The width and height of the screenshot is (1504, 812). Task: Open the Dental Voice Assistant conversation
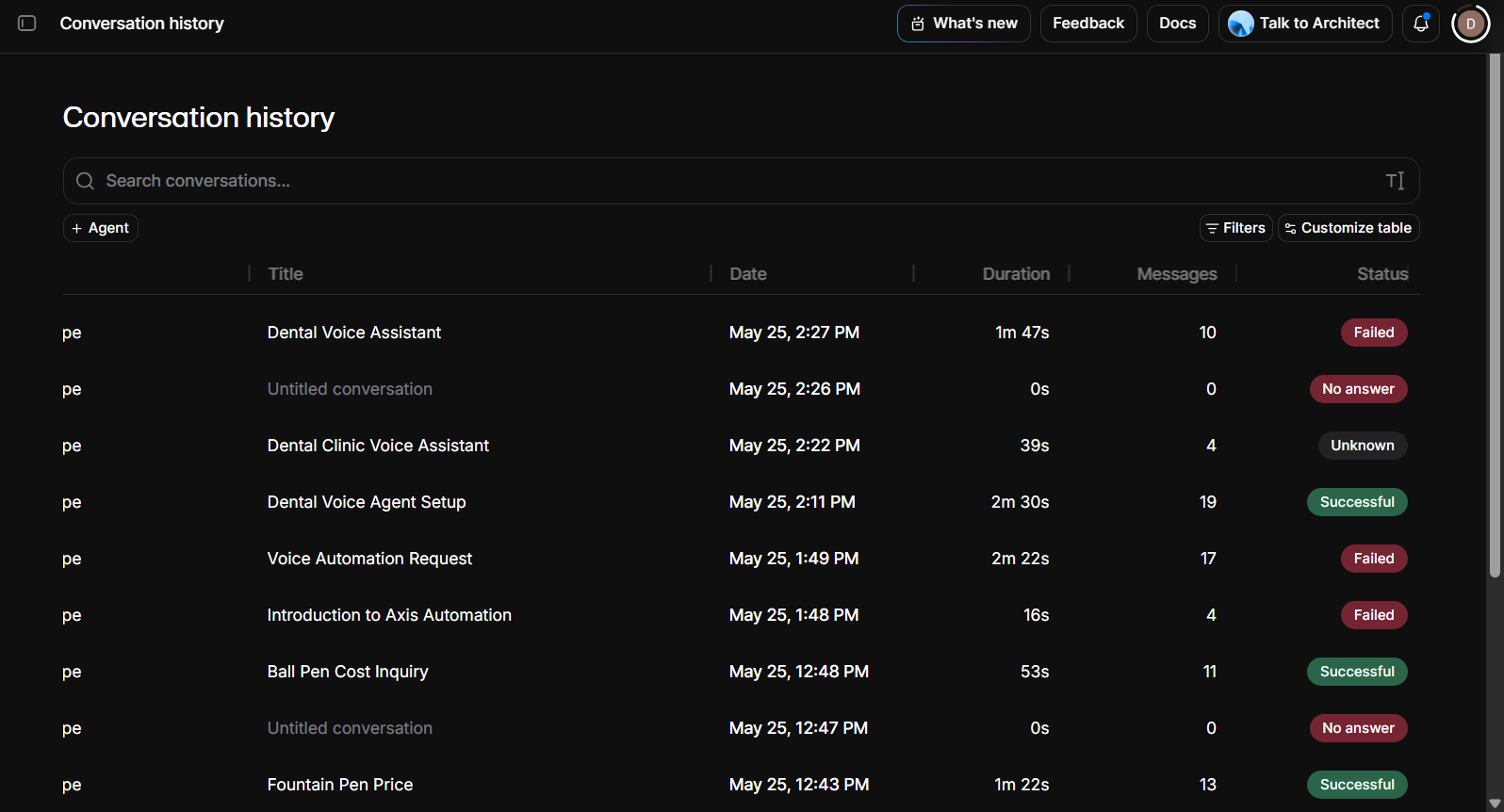(354, 333)
